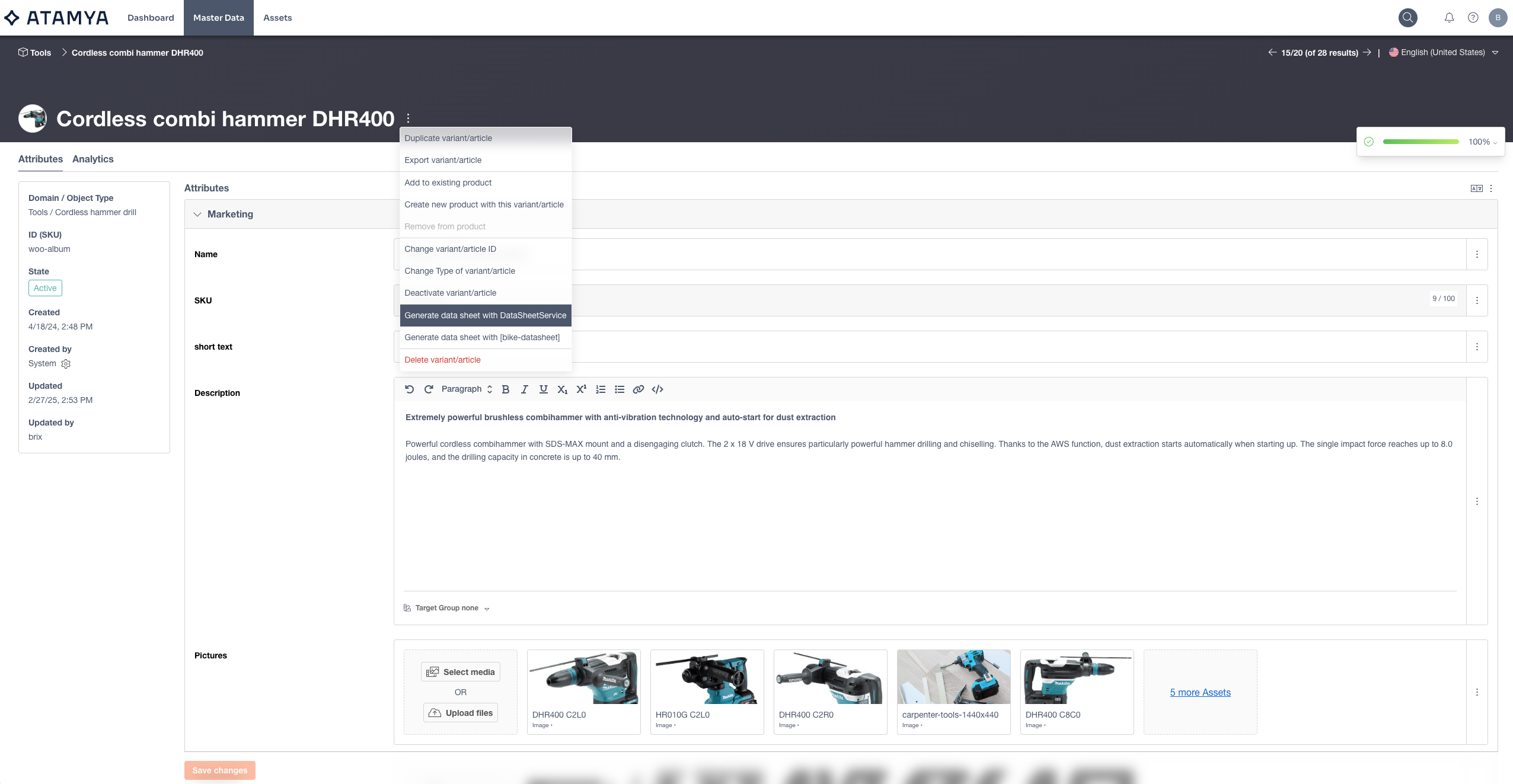The width and height of the screenshot is (1513, 784).
Task: Select Delete variant/article
Action: tap(486, 360)
